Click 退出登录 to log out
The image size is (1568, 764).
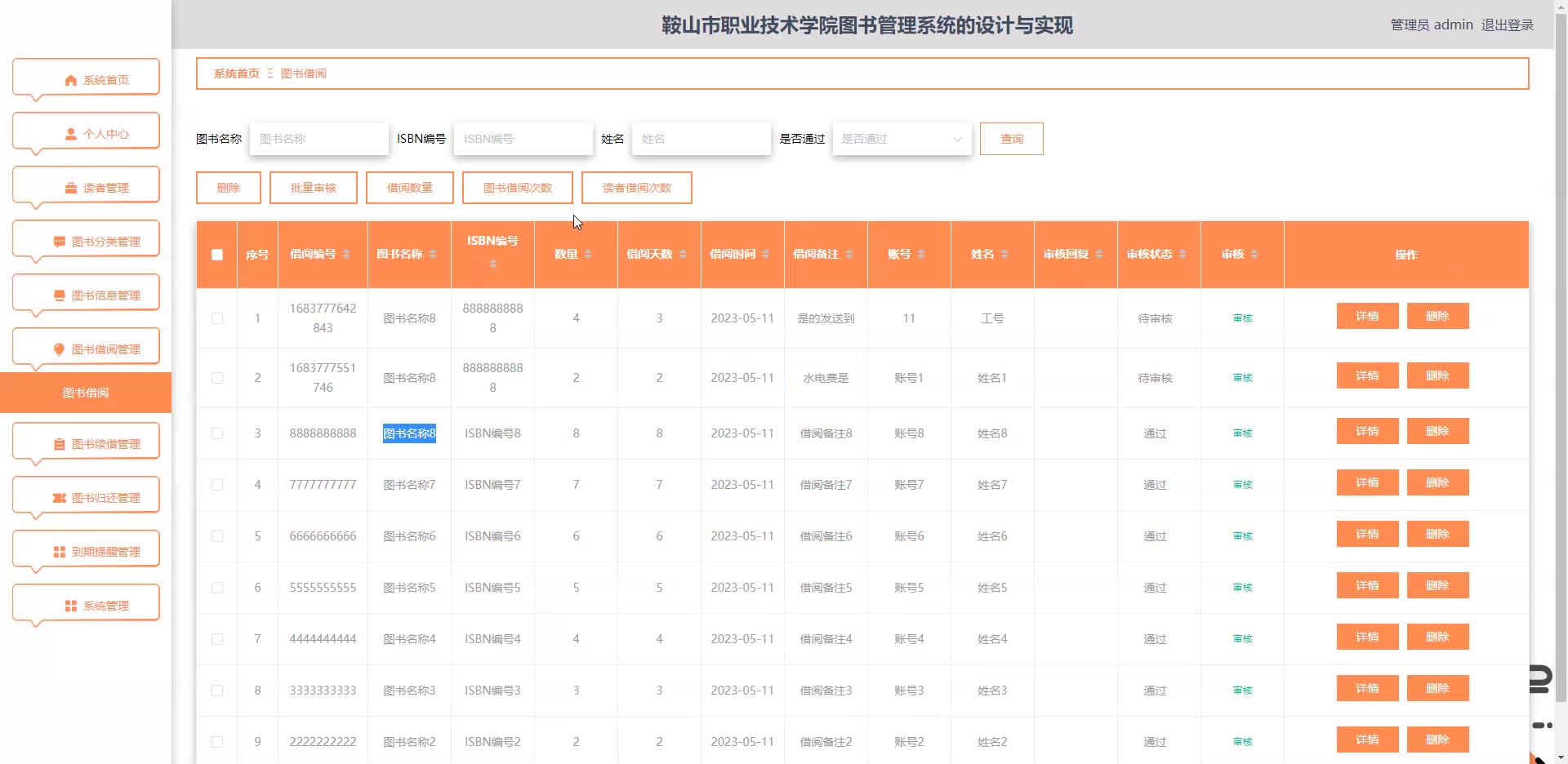coord(1507,25)
